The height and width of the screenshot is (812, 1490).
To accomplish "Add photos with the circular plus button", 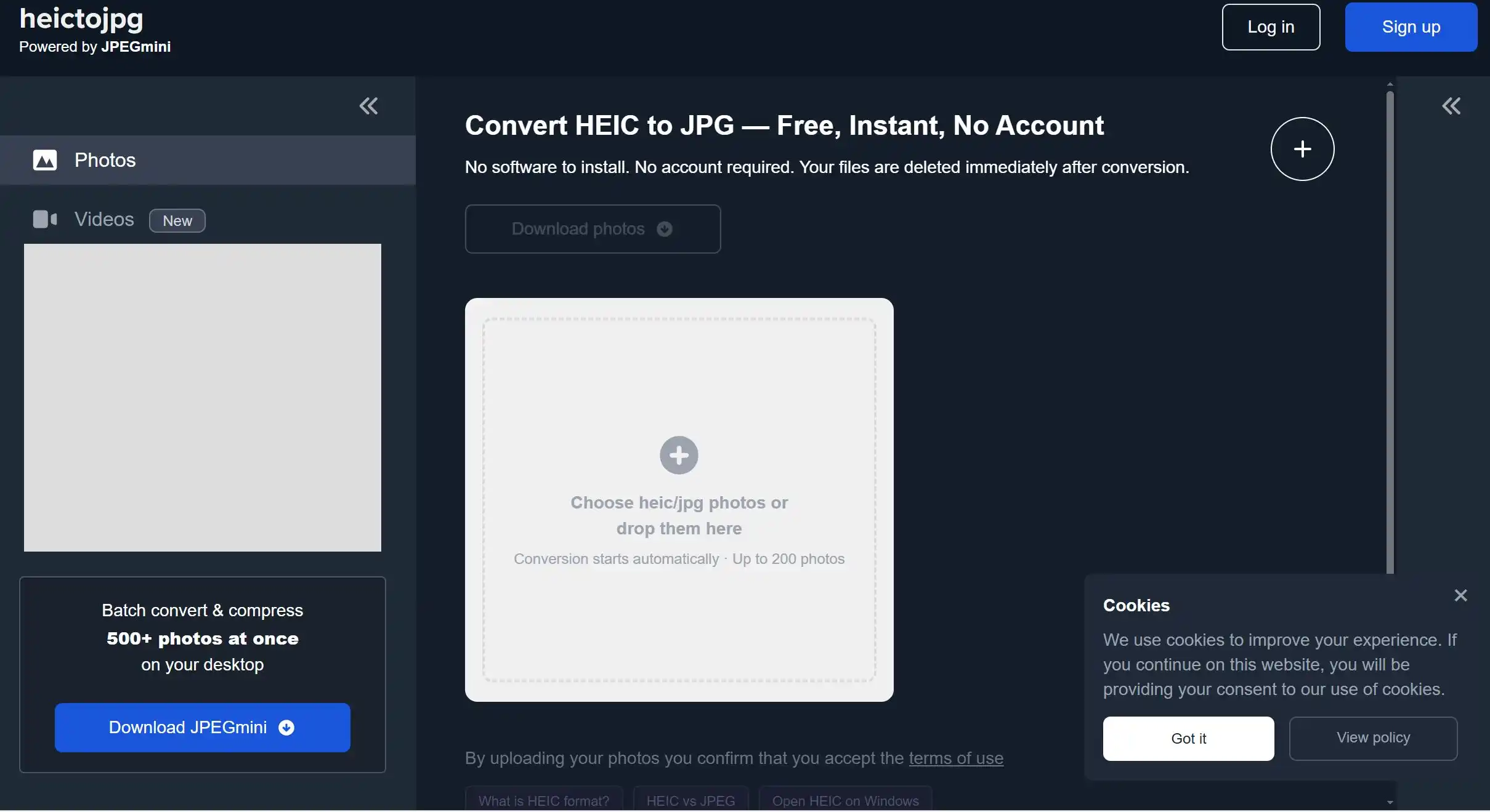I will pyautogui.click(x=1302, y=149).
